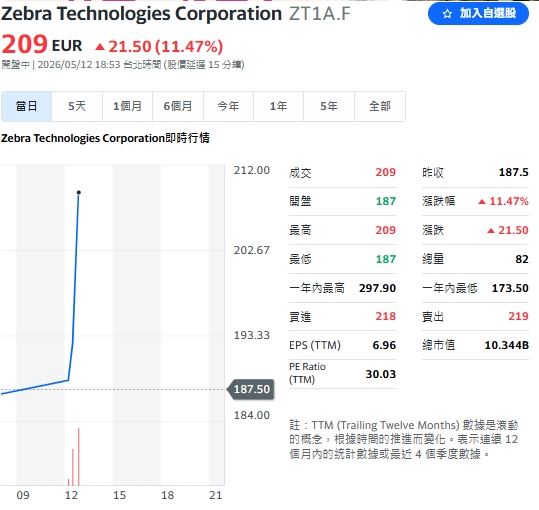Click the tallest red volume bar
The image size is (539, 510).
point(79,456)
